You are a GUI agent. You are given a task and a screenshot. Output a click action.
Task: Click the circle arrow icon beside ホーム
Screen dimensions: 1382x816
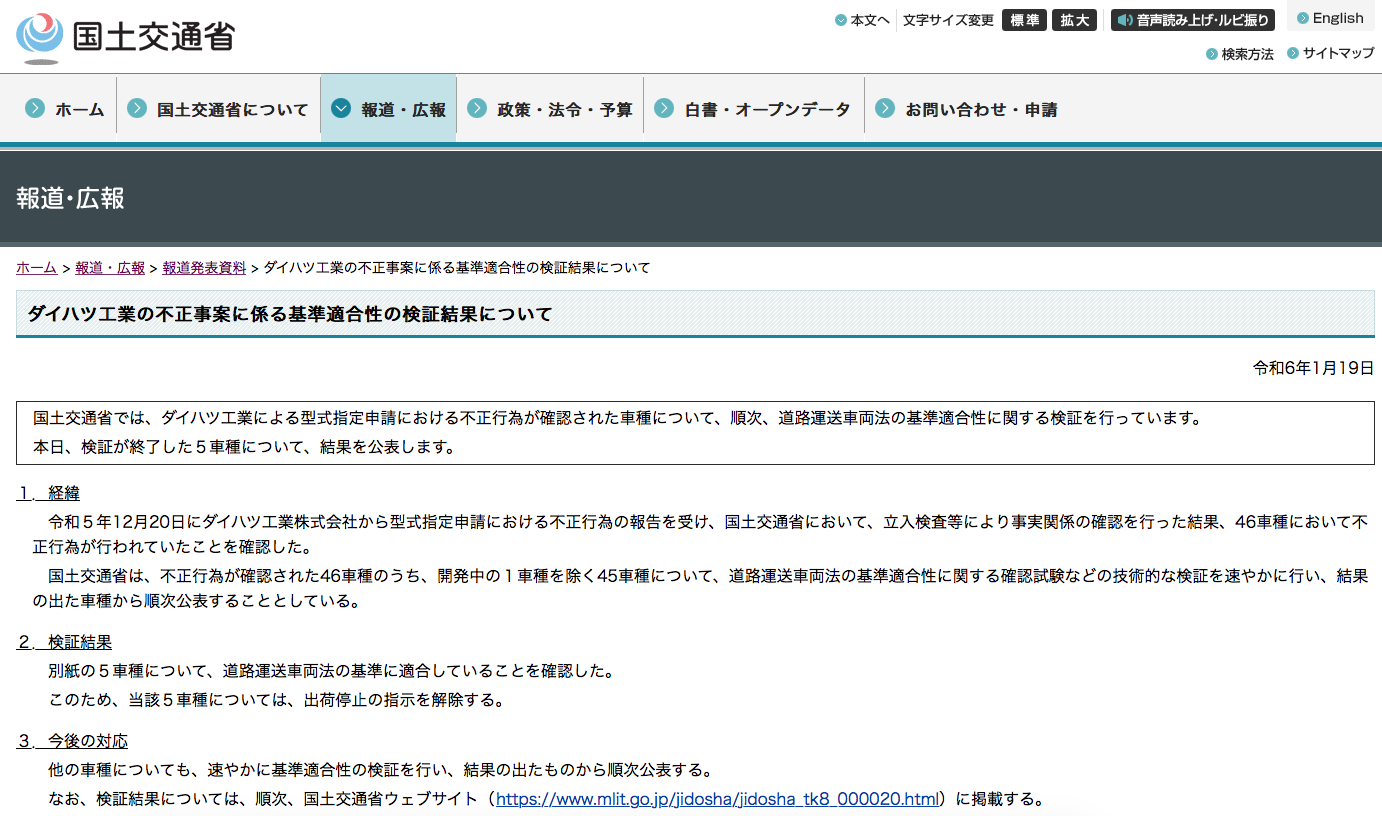[35, 108]
